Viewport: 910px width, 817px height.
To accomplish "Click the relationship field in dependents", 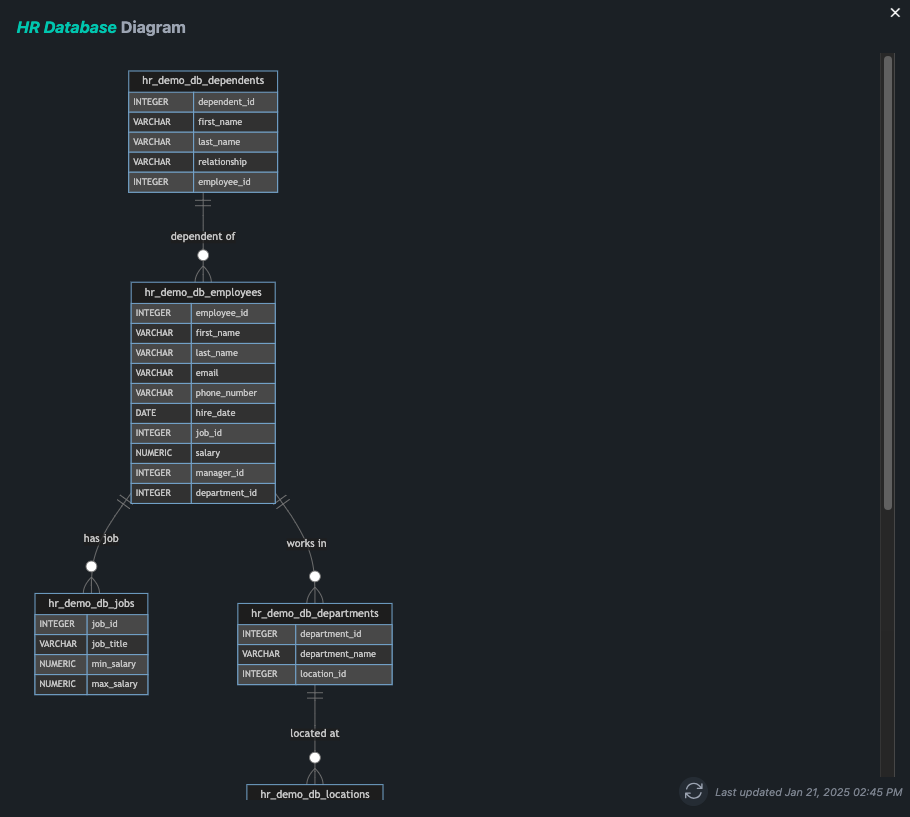I will pyautogui.click(x=235, y=162).
